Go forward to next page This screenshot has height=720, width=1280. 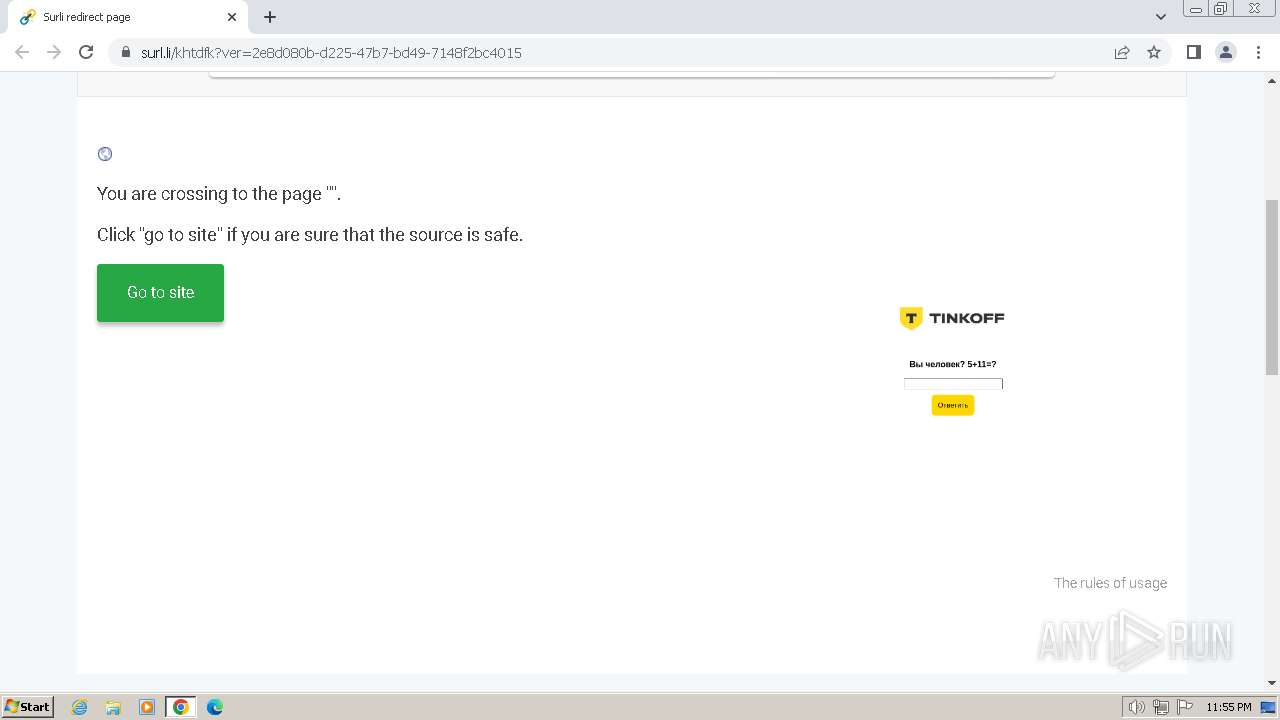tap(54, 52)
